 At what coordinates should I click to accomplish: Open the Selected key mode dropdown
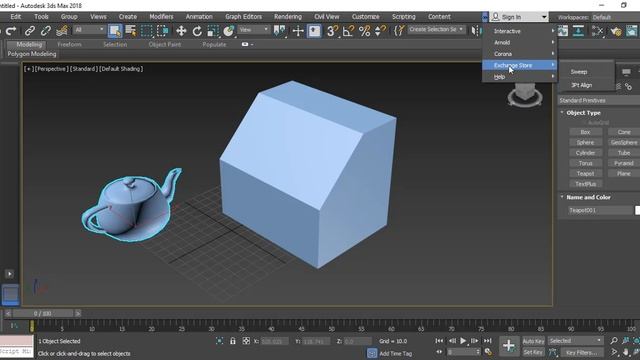[x=575, y=340]
